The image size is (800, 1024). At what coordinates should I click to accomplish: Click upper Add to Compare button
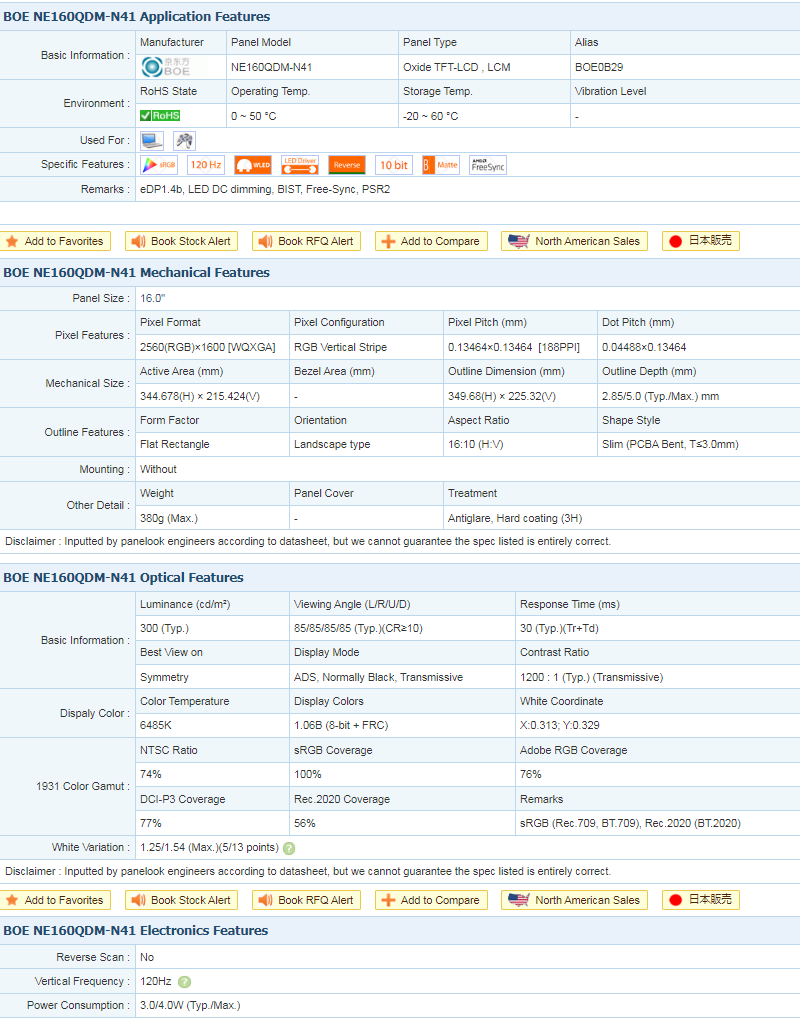point(432,241)
